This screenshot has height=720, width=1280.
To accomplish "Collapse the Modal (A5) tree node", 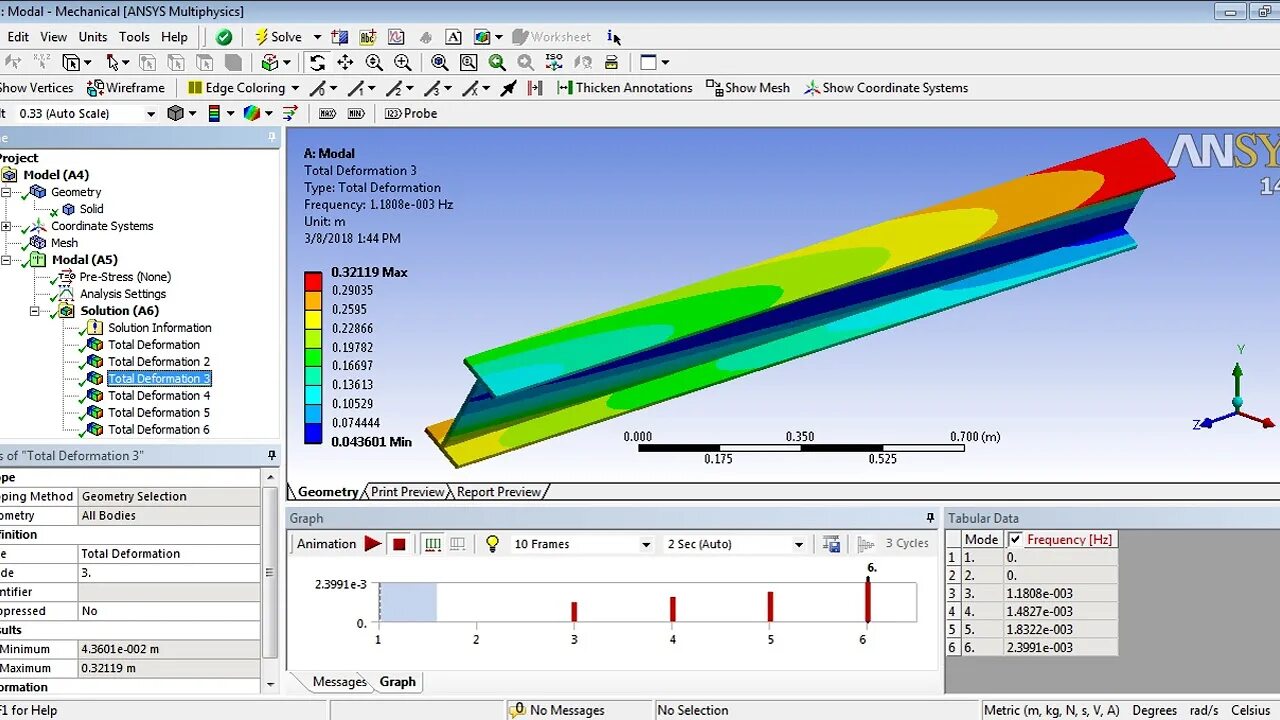I will [x=6, y=260].
